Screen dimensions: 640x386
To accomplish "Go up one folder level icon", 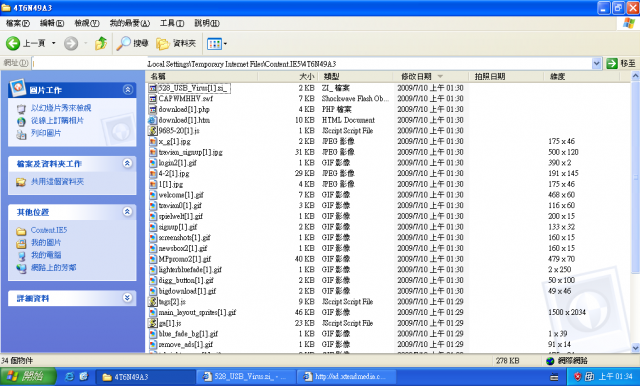I will (x=100, y=43).
